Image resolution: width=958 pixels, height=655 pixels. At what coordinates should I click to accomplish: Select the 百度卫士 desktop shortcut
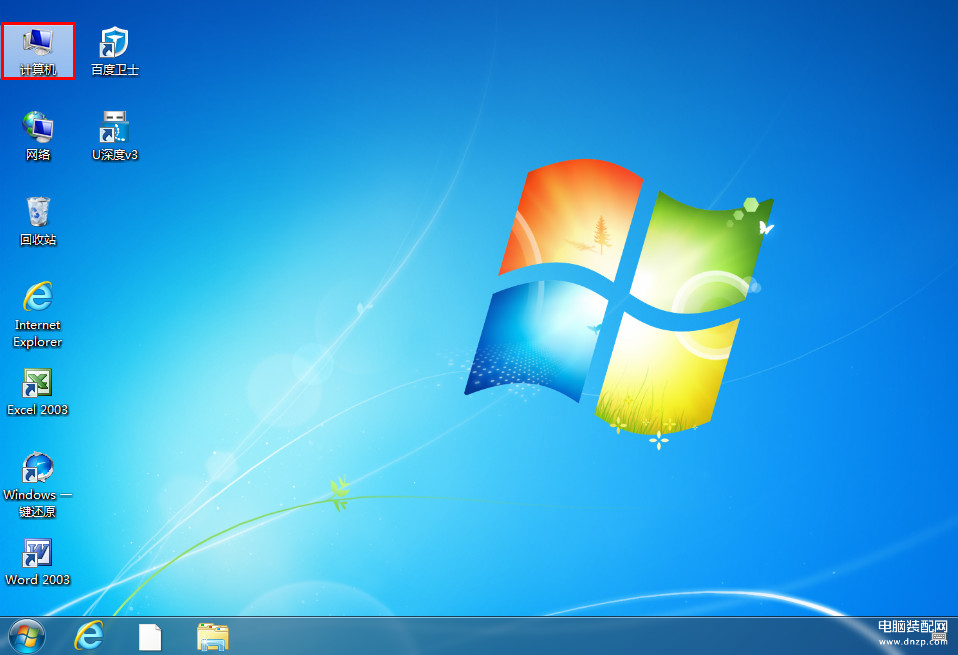114,51
